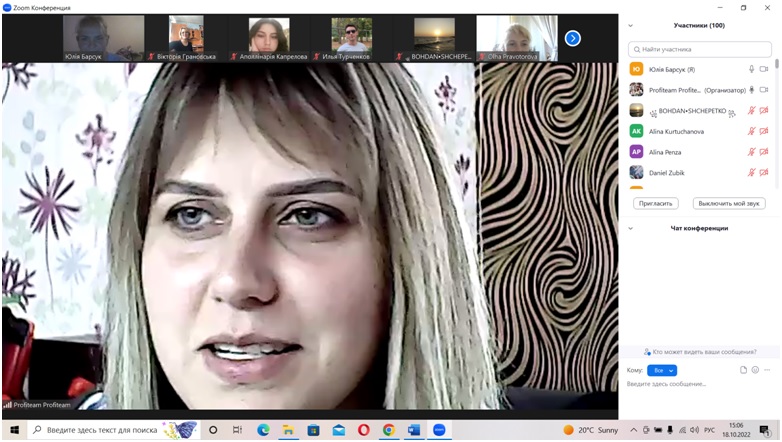782x442 pixels.
Task: Select Илья Турченков video thumbnail
Action: (x=351, y=38)
